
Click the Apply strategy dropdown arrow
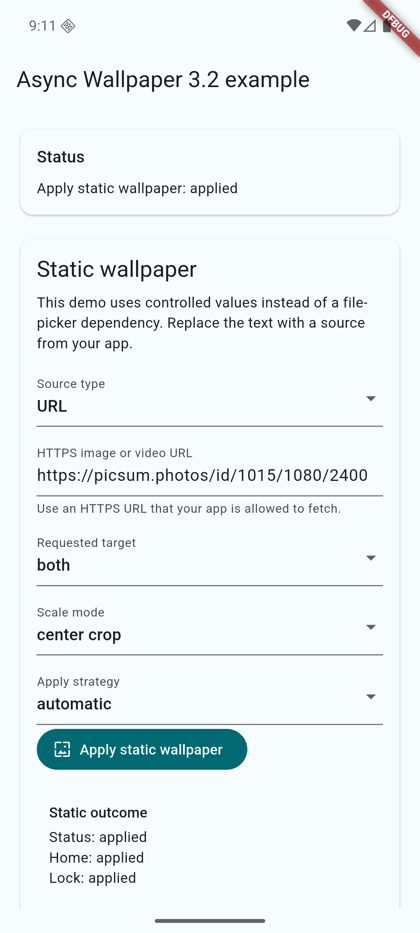pos(371,696)
